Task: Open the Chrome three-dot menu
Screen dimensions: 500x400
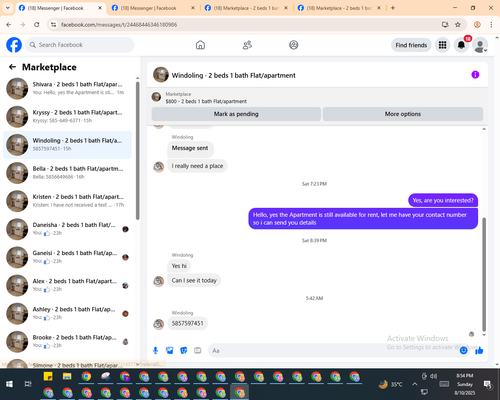Action: coord(491,24)
